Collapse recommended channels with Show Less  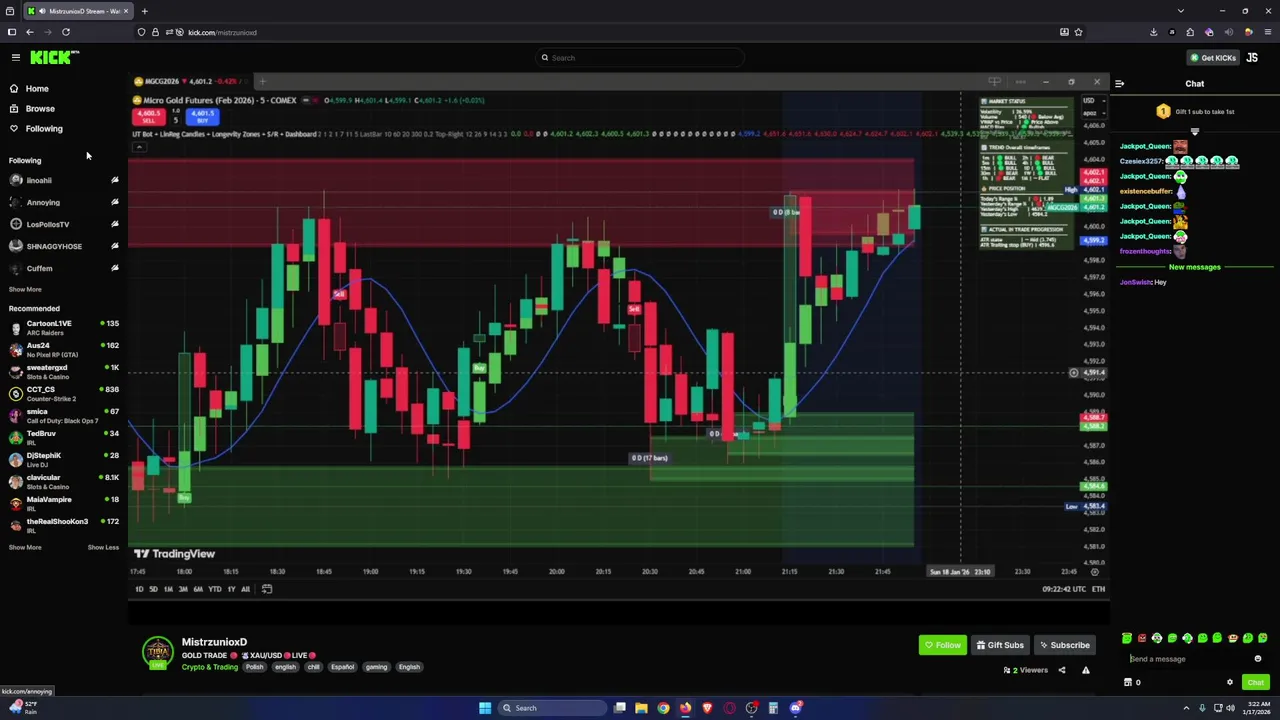pos(103,547)
